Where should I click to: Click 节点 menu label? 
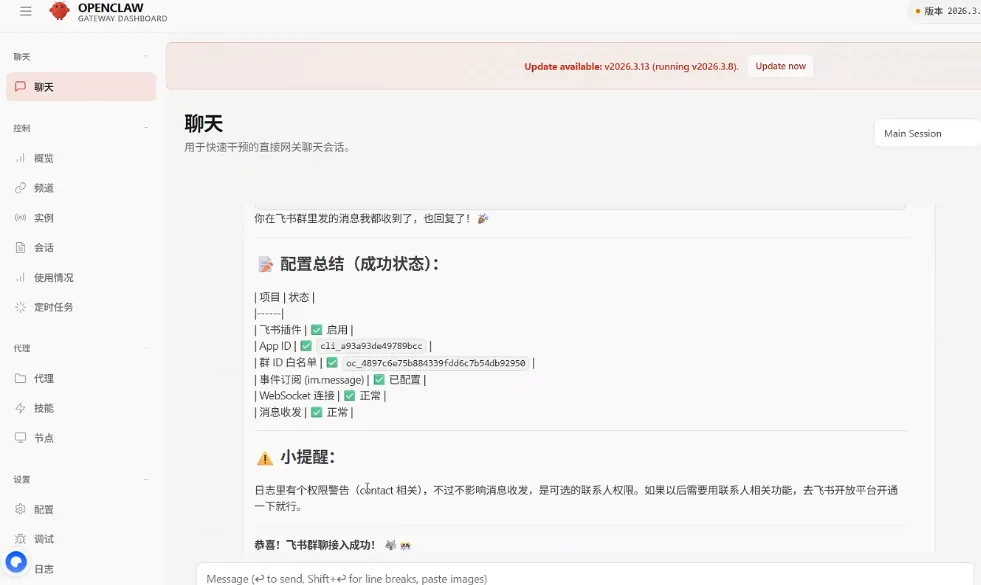pos(44,438)
